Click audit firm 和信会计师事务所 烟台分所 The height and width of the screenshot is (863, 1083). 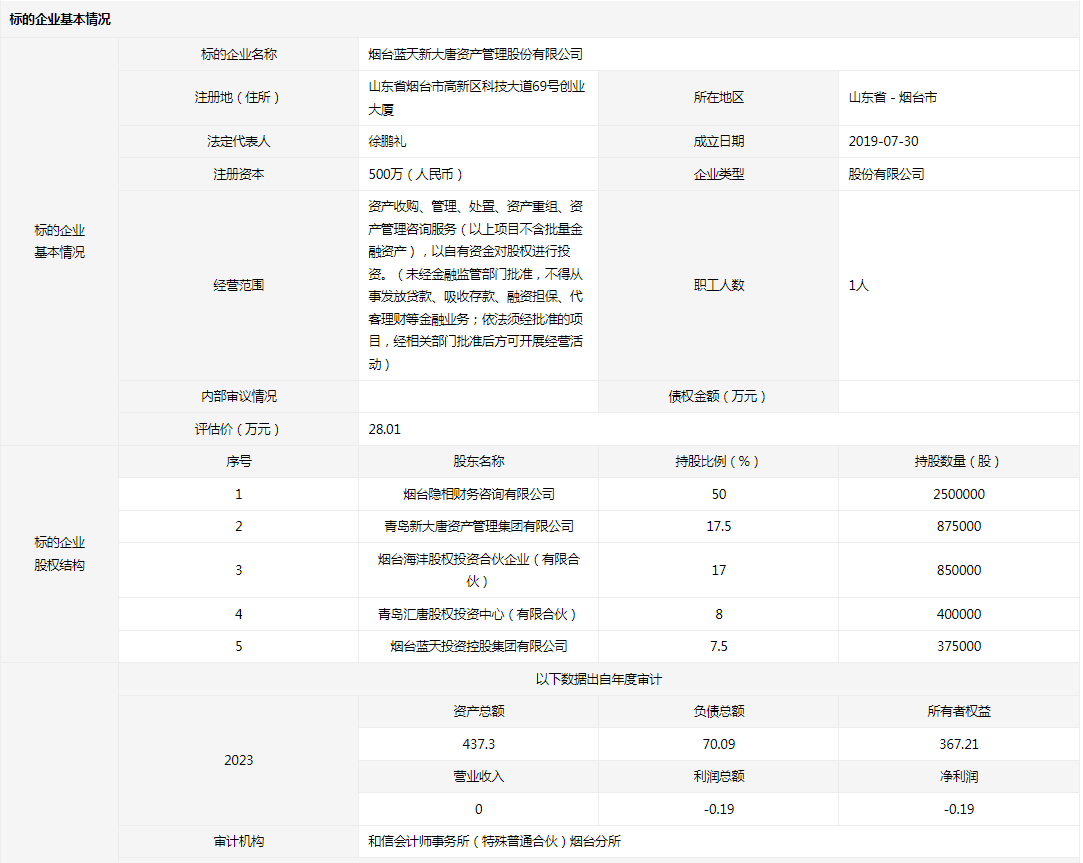[x=494, y=841]
